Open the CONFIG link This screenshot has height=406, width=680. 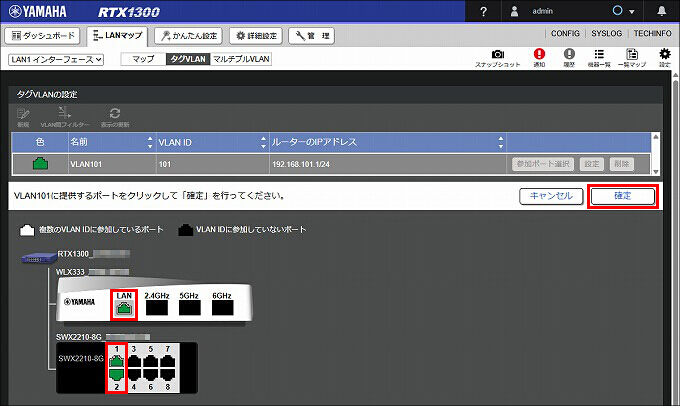[565, 33]
